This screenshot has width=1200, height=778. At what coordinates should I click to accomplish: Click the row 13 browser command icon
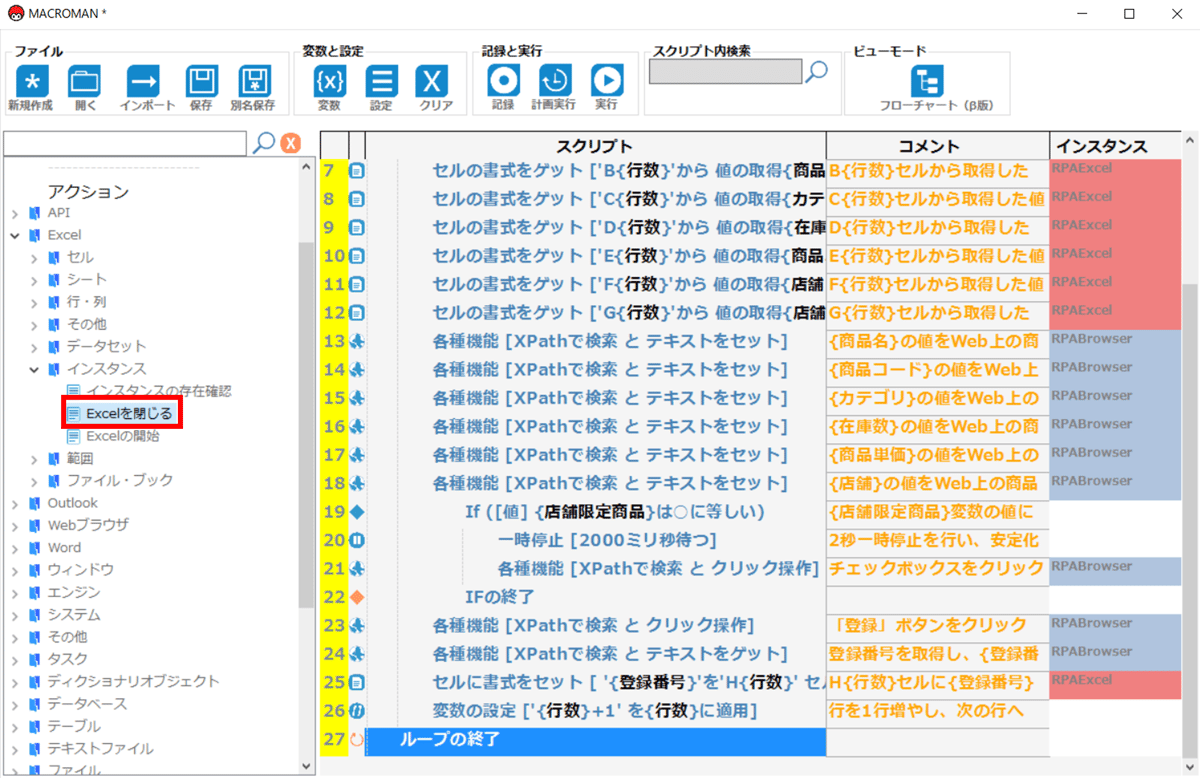tap(357, 342)
